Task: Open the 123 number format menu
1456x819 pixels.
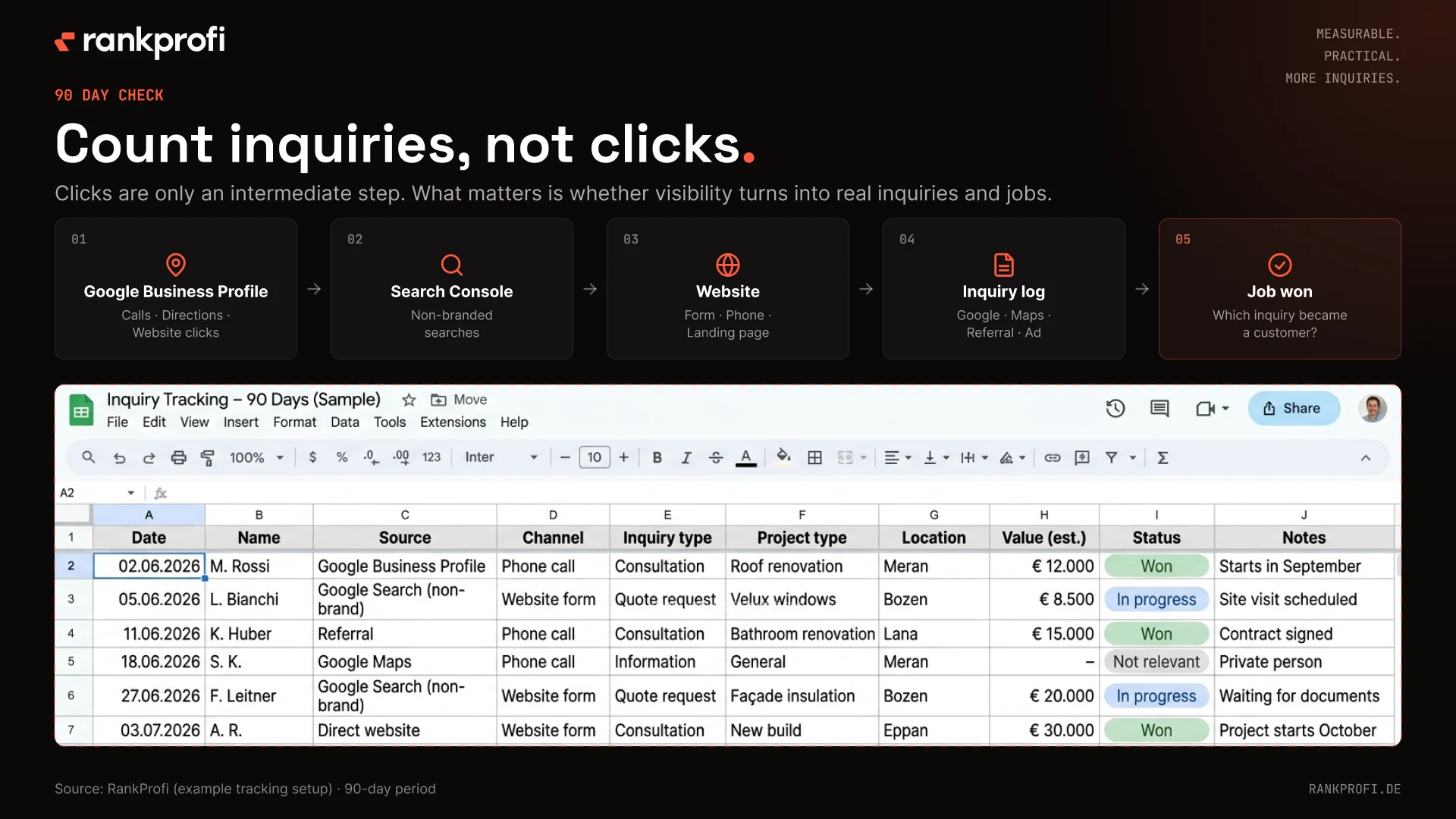Action: 431,457
